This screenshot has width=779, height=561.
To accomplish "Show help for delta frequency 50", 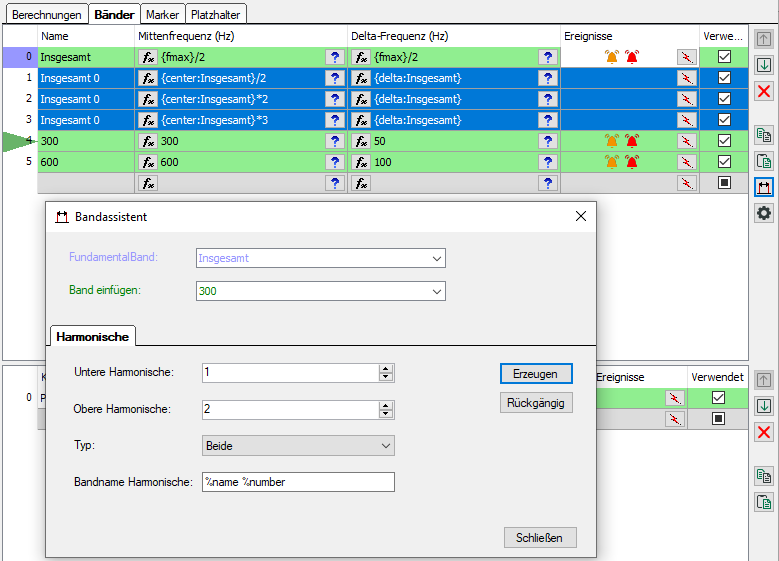I will pyautogui.click(x=547, y=141).
